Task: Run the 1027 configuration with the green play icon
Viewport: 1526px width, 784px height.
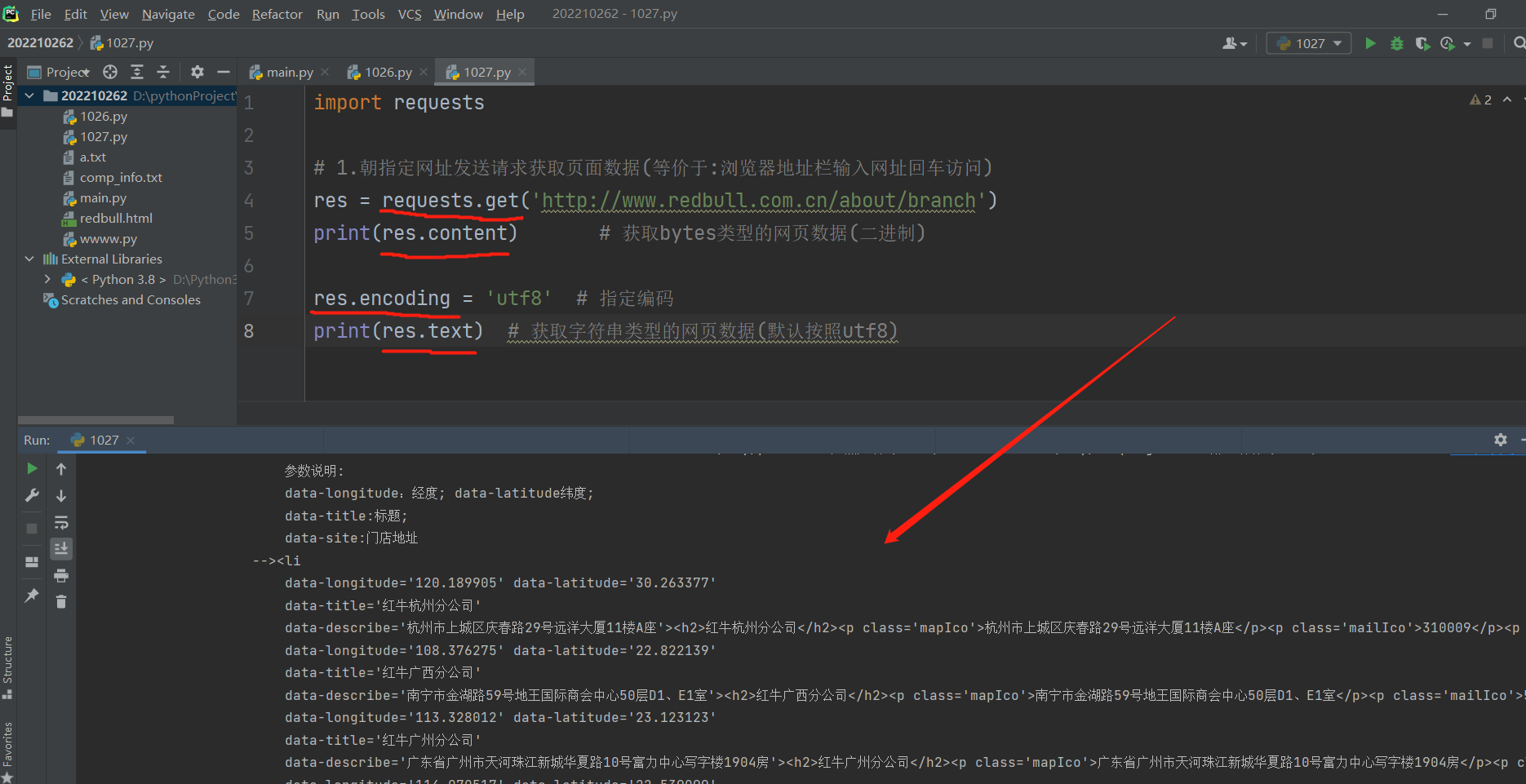Action: (1371, 43)
